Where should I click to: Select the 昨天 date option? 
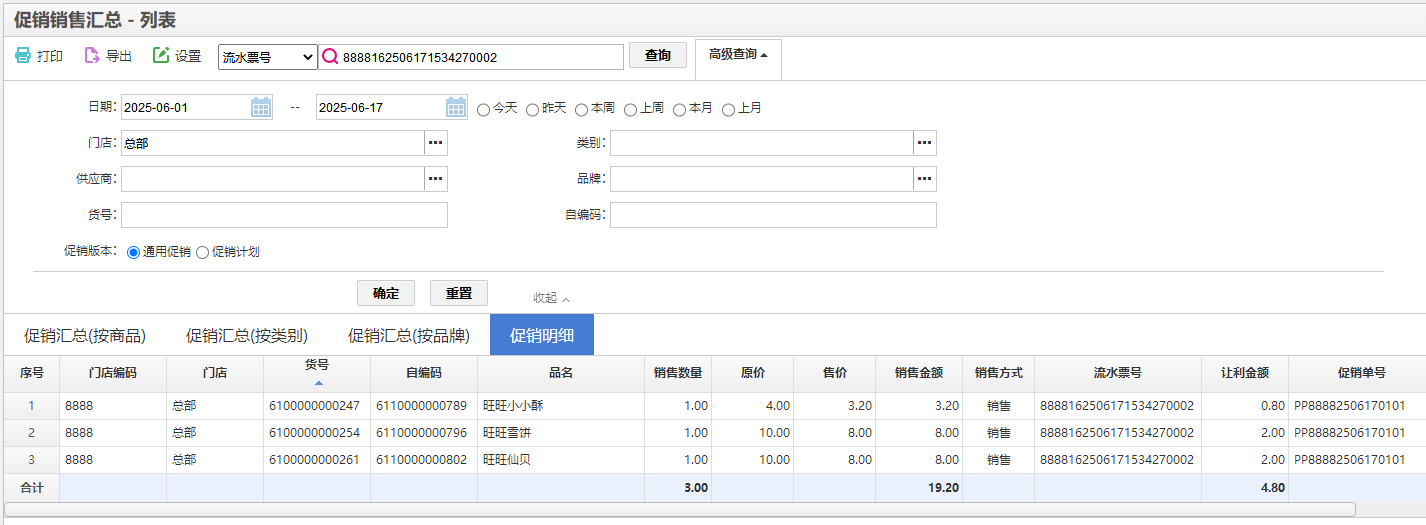tap(533, 109)
